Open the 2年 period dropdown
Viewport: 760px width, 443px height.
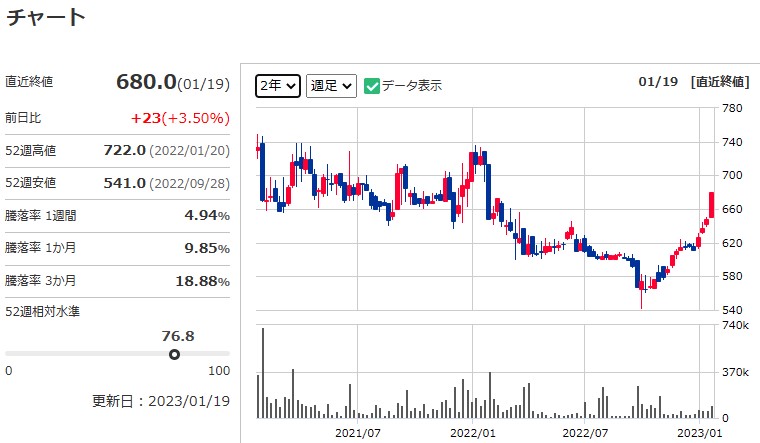coord(278,86)
